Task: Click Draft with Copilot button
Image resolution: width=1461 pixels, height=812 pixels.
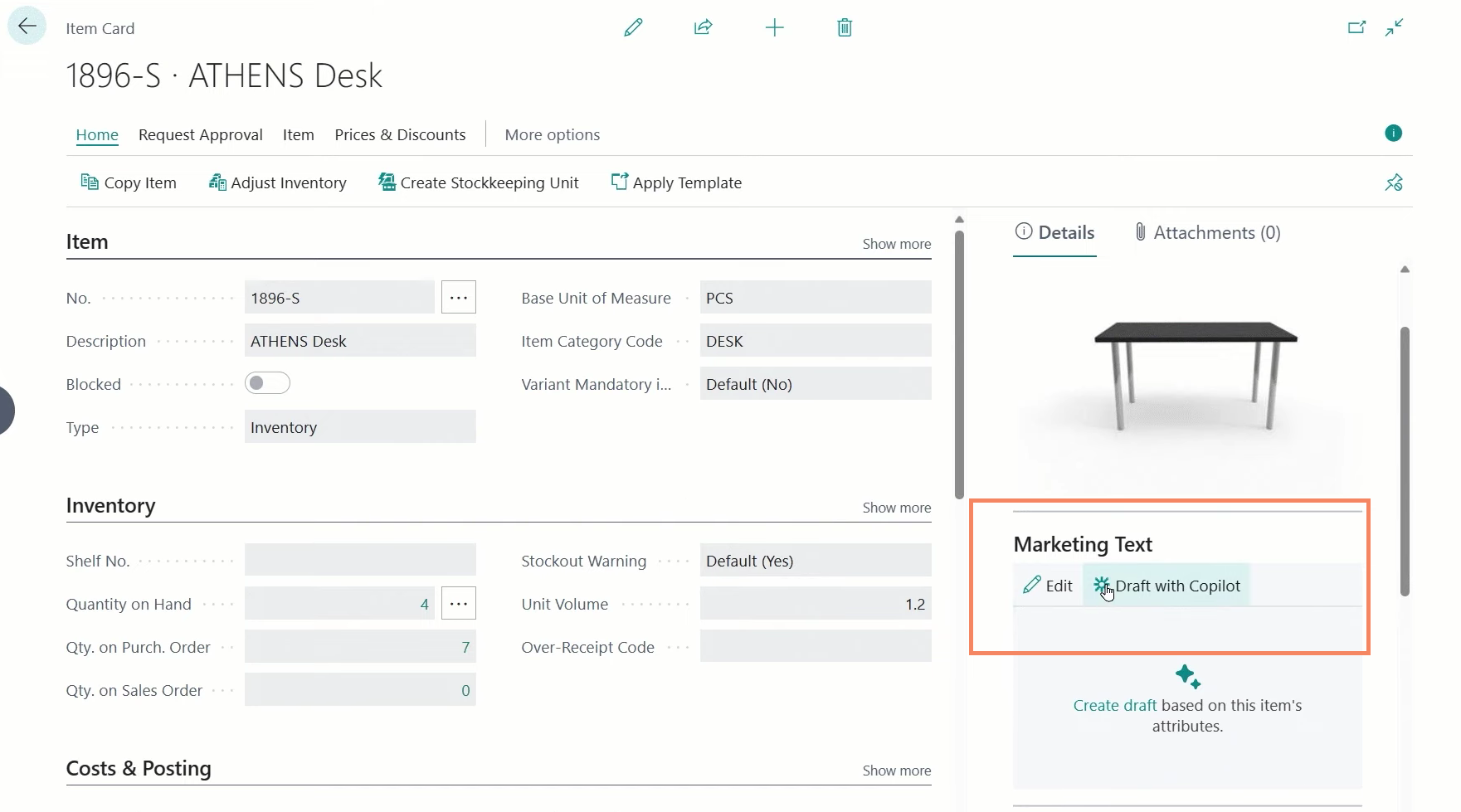Action: click(x=1166, y=586)
